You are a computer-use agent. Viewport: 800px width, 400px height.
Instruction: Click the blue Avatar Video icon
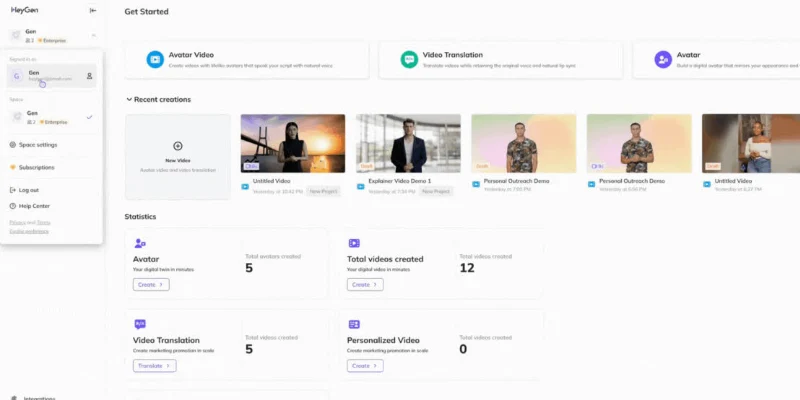click(155, 60)
